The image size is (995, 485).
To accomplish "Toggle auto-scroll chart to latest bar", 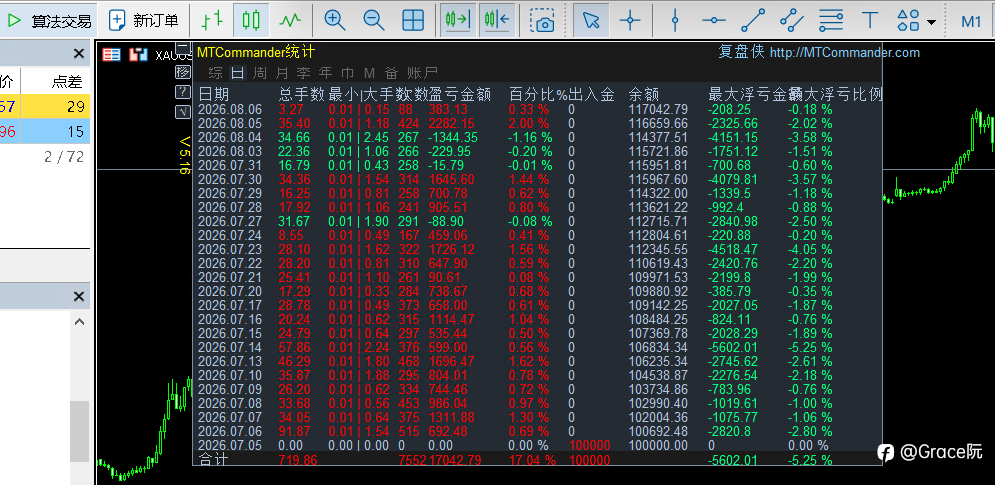I will point(458,20).
